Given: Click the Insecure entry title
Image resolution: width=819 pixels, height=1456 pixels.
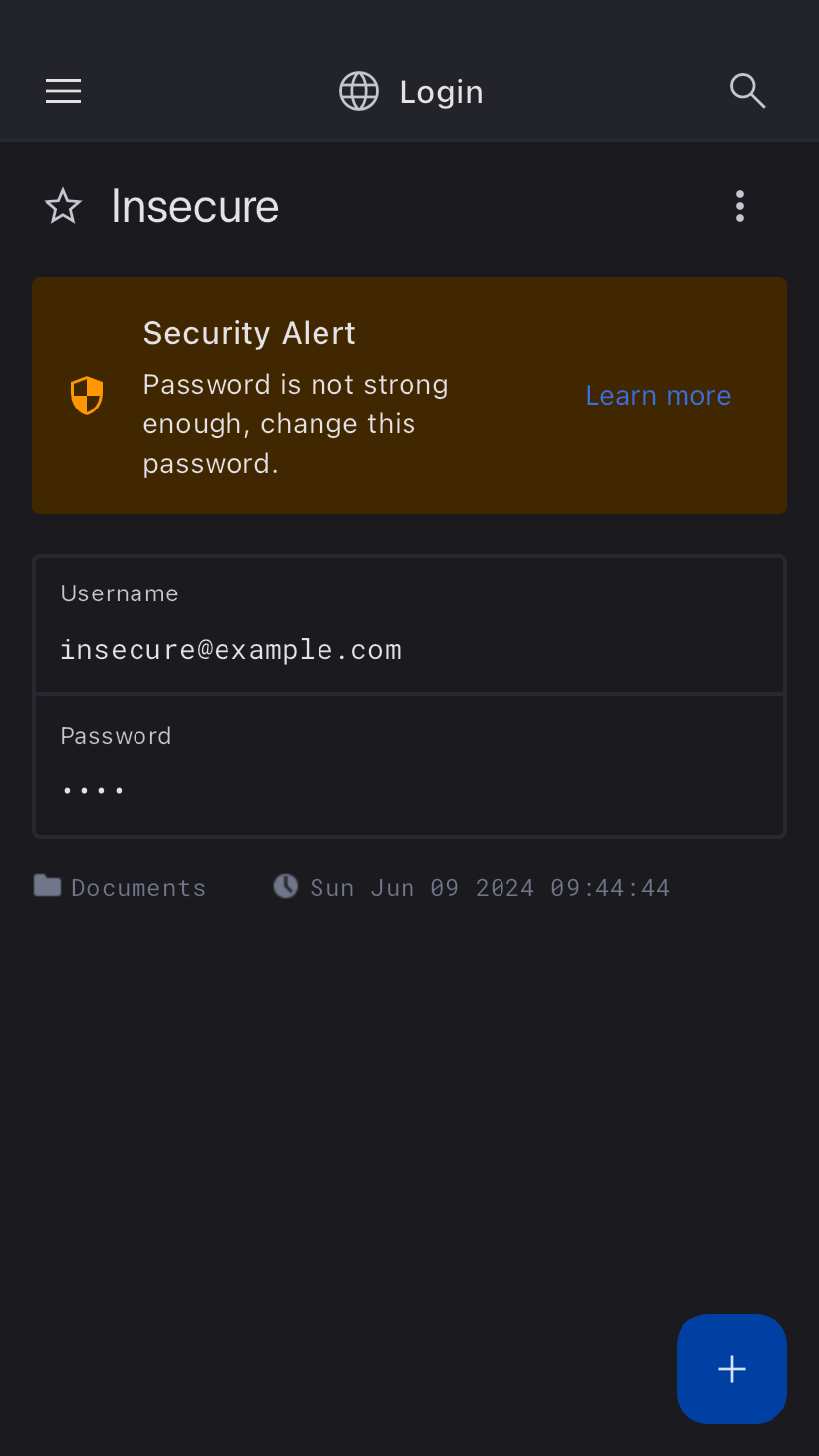Looking at the screenshot, I should 195,207.
